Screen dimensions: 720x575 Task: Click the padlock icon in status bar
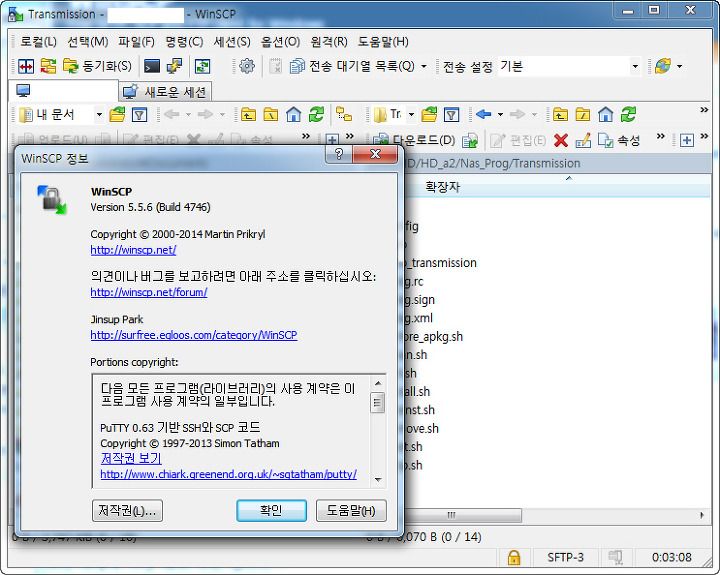point(514,557)
